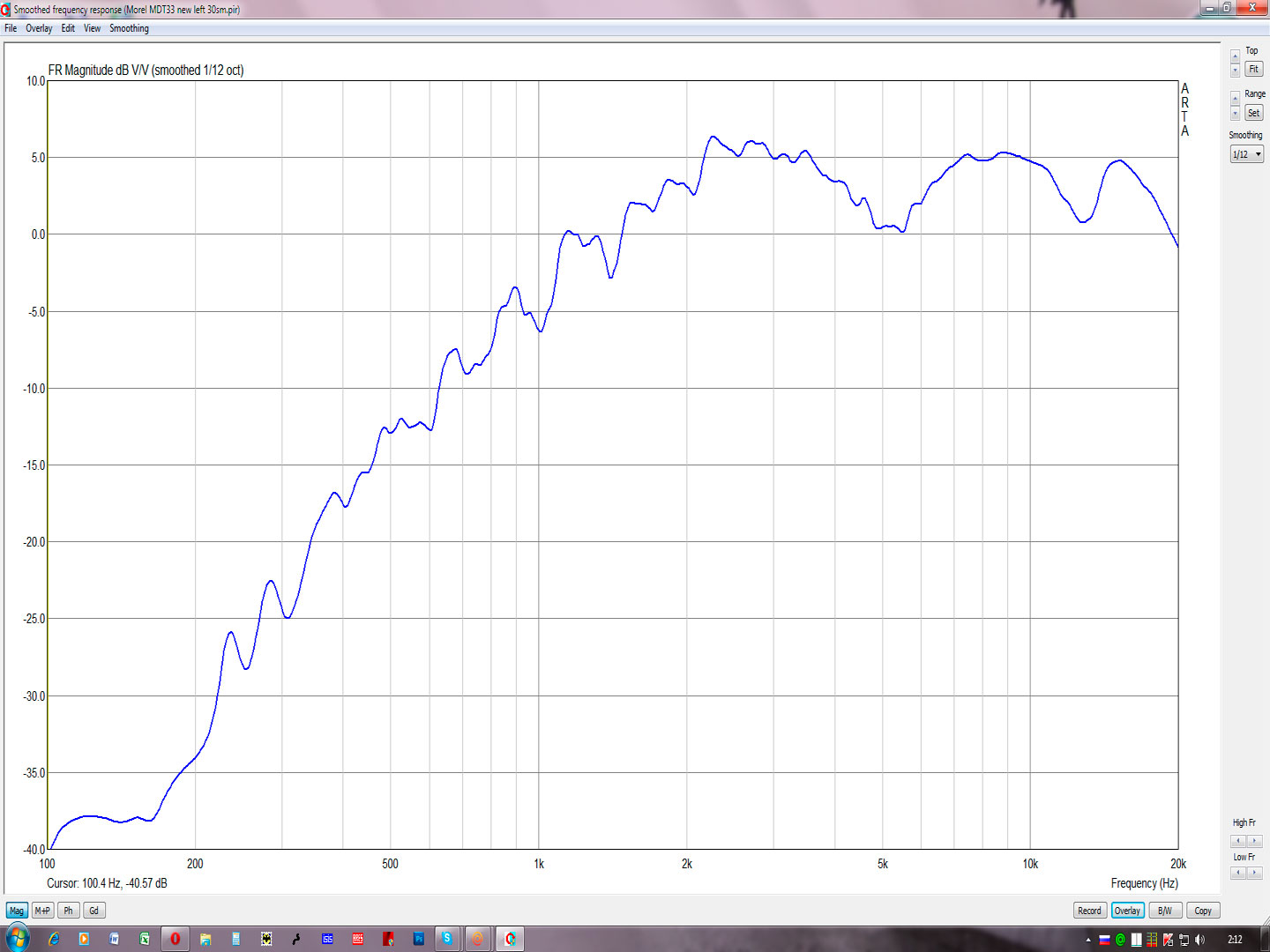Screen dimensions: 1270x952
Task: Switch to Opera browser in taskbar
Action: pos(175,939)
